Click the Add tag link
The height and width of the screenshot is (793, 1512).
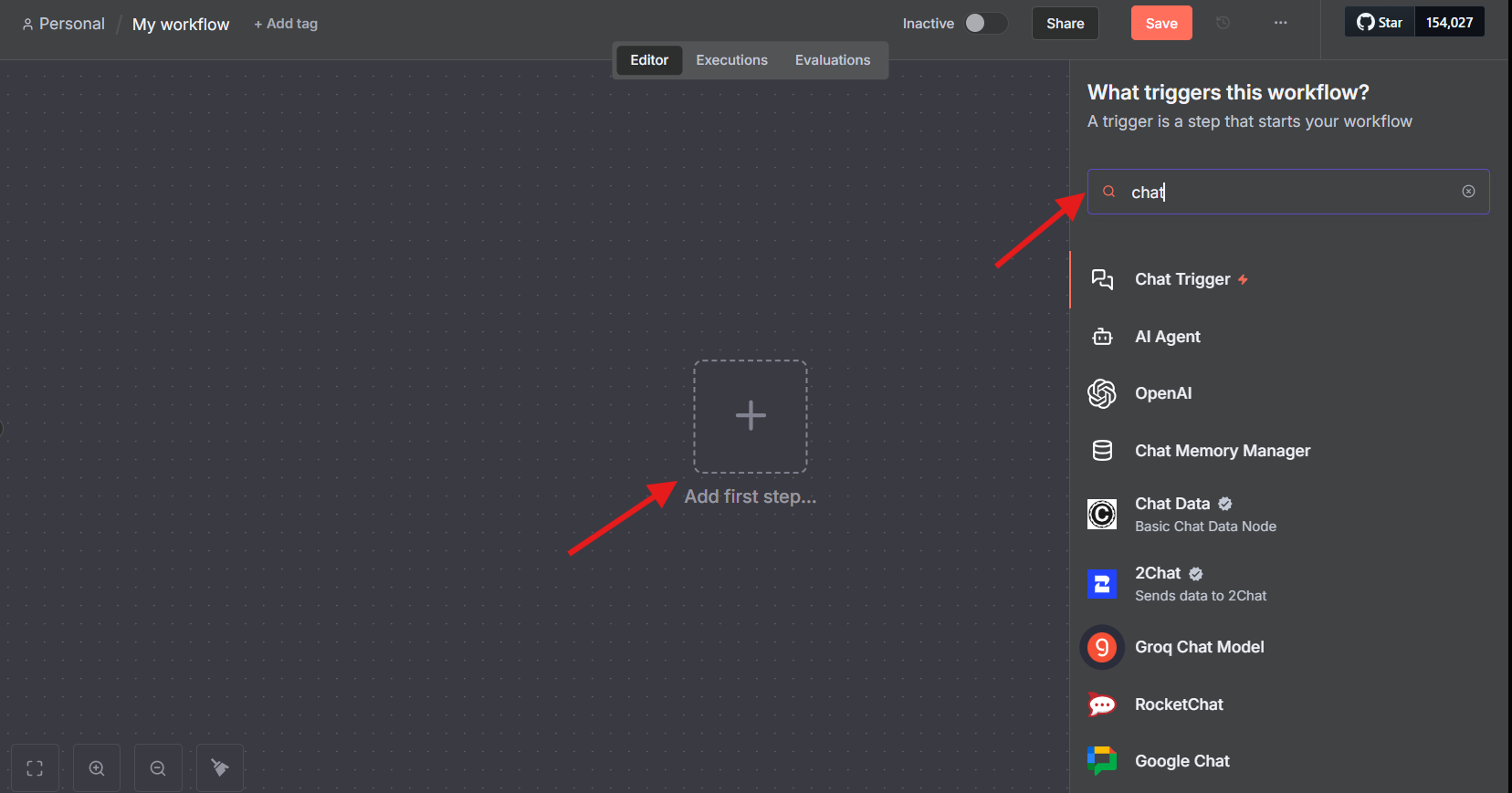pos(286,24)
